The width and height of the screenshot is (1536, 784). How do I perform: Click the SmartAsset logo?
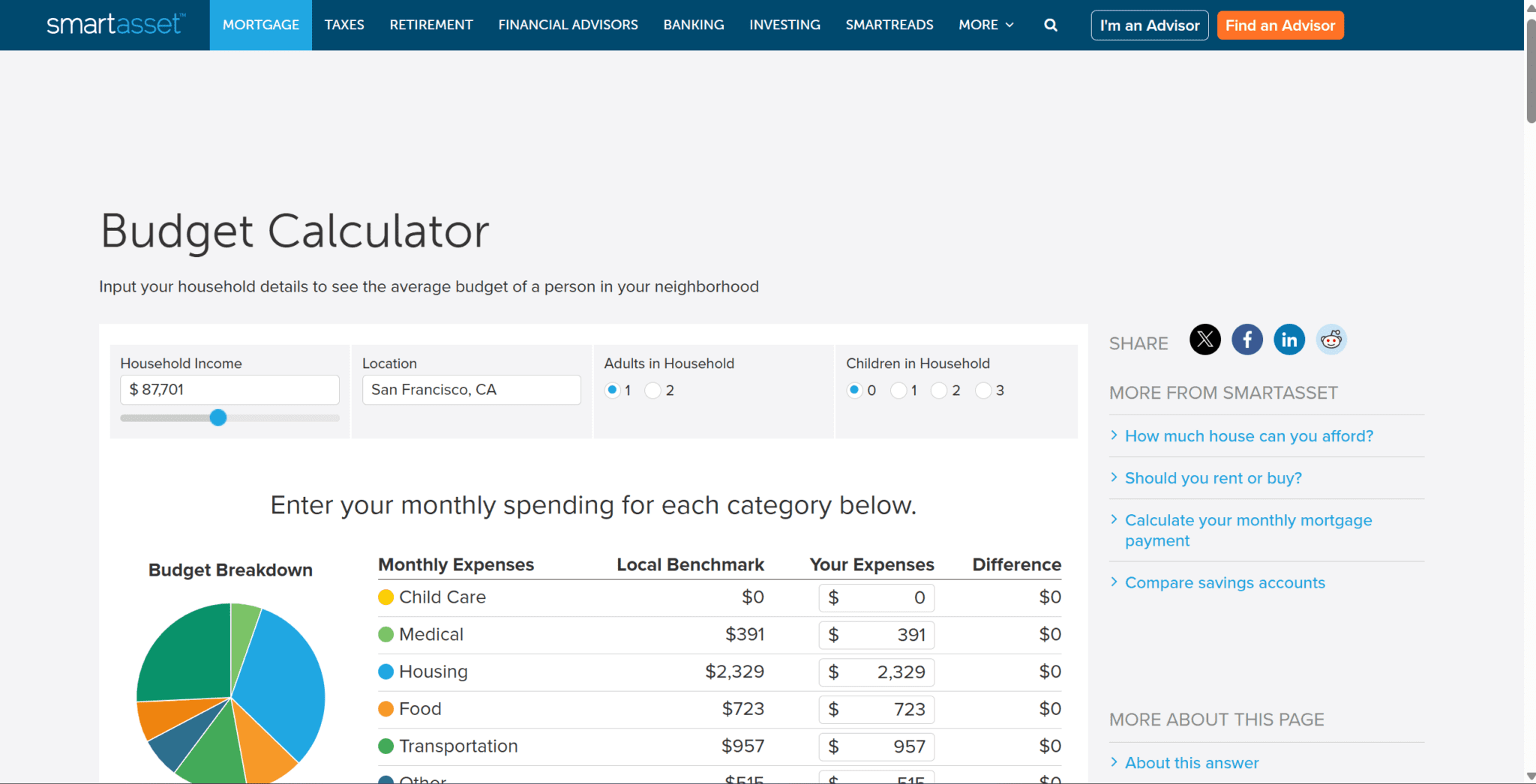click(x=115, y=24)
